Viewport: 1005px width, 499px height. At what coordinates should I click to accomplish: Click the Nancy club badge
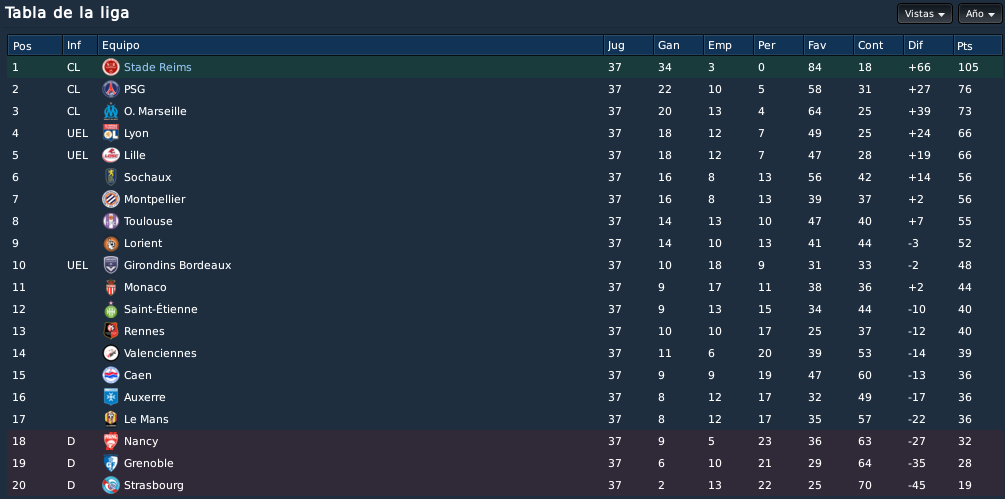coord(111,441)
